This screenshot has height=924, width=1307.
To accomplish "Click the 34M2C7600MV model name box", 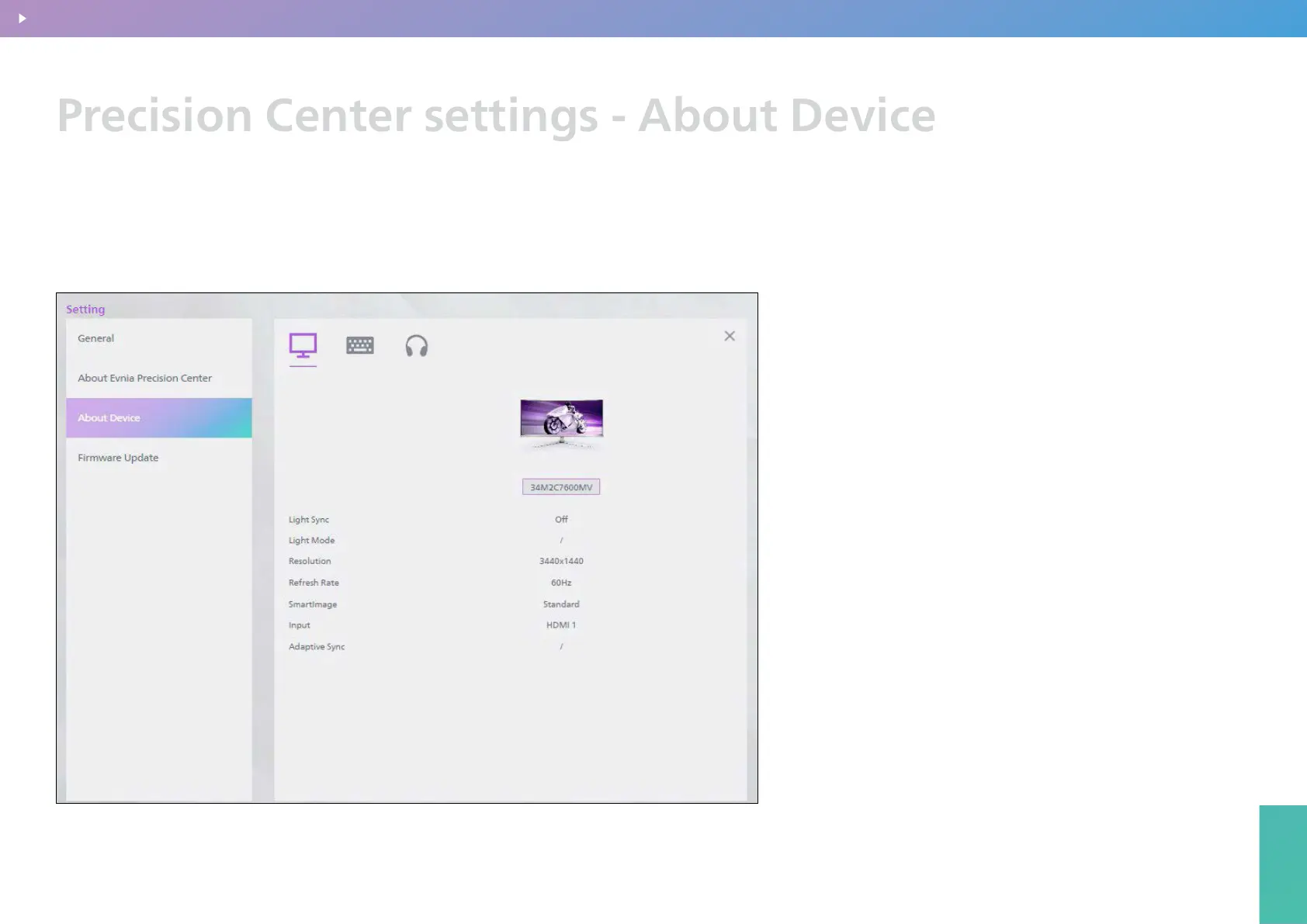I will 561,487.
